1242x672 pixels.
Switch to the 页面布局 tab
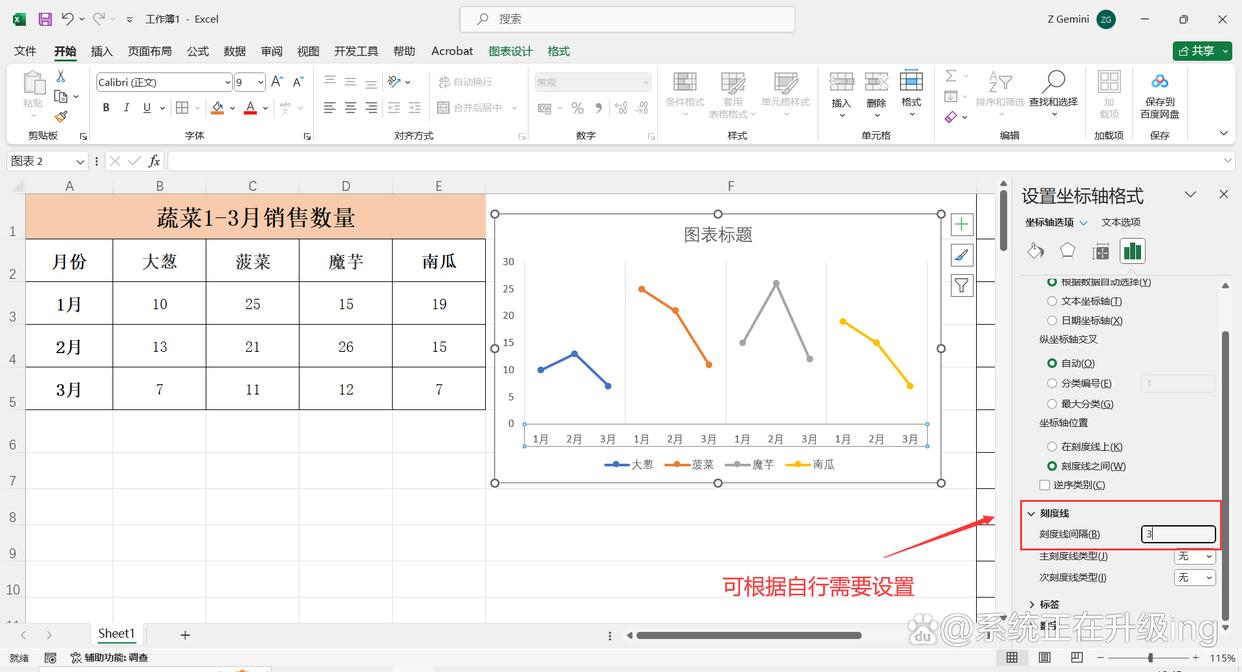click(150, 51)
